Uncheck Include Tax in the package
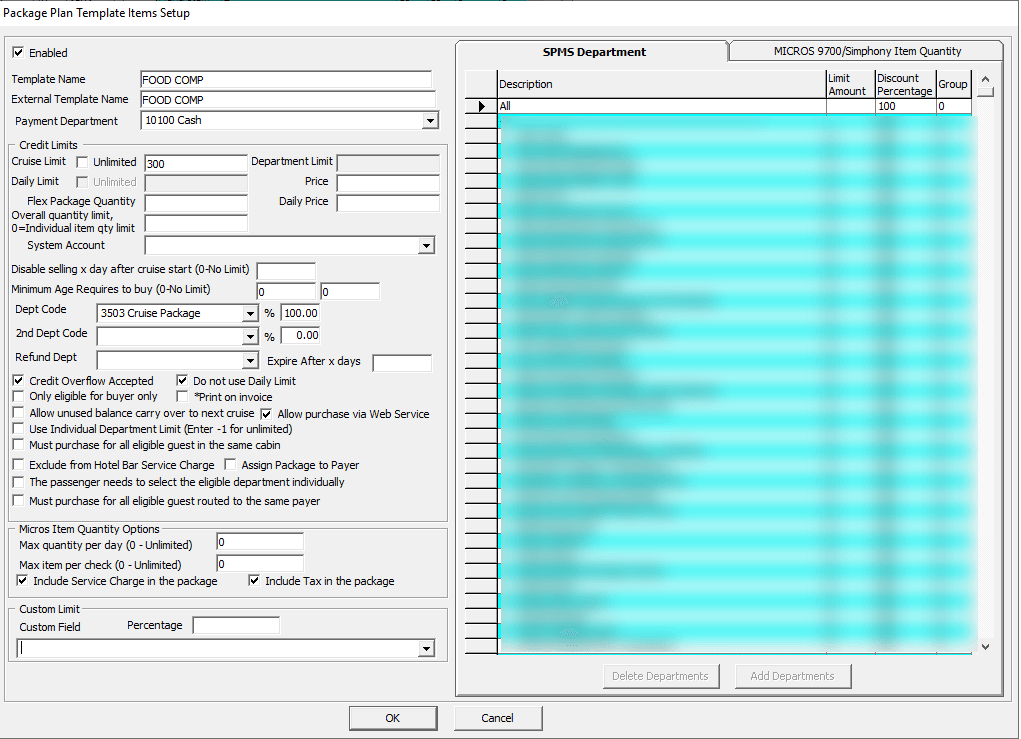This screenshot has width=1021, height=739. tap(254, 581)
